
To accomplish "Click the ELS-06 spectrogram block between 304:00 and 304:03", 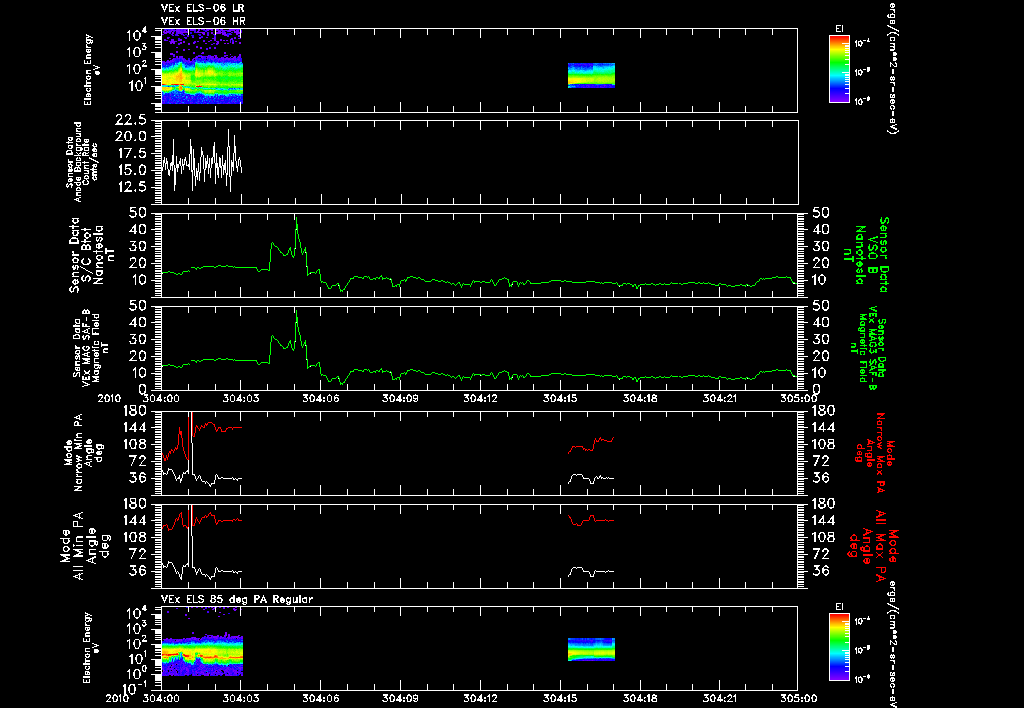I will tap(202, 67).
